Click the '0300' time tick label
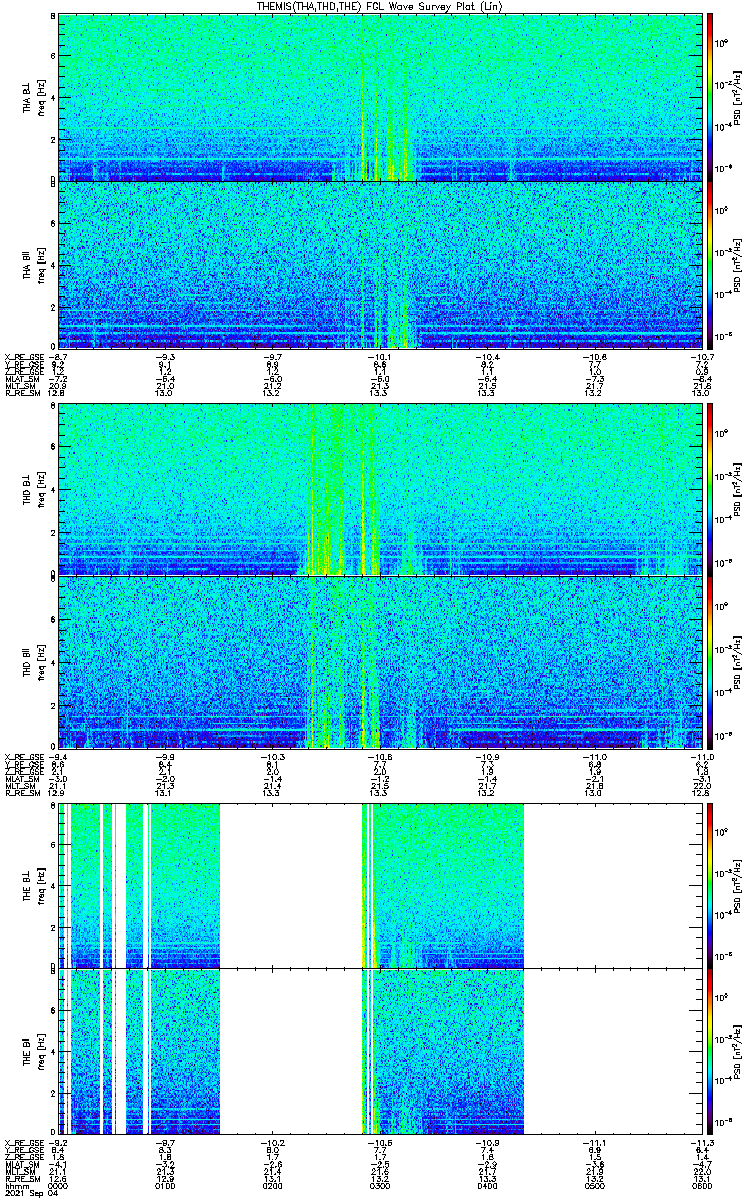The height and width of the screenshot is (1200, 750). click(380, 1185)
